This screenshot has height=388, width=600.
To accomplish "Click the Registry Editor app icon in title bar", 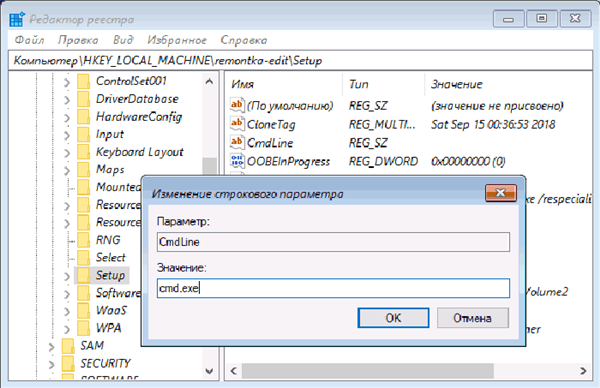I will (17, 19).
